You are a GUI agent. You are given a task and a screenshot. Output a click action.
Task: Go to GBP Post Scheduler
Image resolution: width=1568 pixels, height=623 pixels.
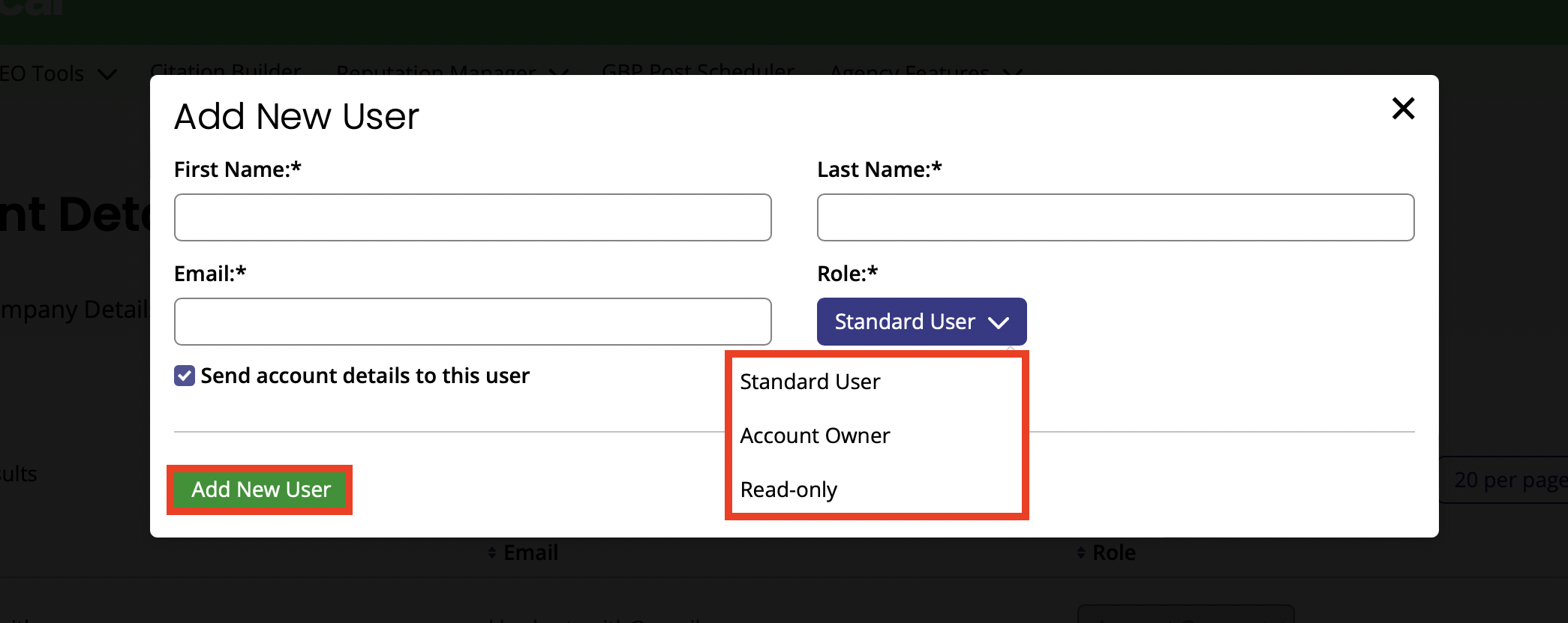(x=698, y=71)
